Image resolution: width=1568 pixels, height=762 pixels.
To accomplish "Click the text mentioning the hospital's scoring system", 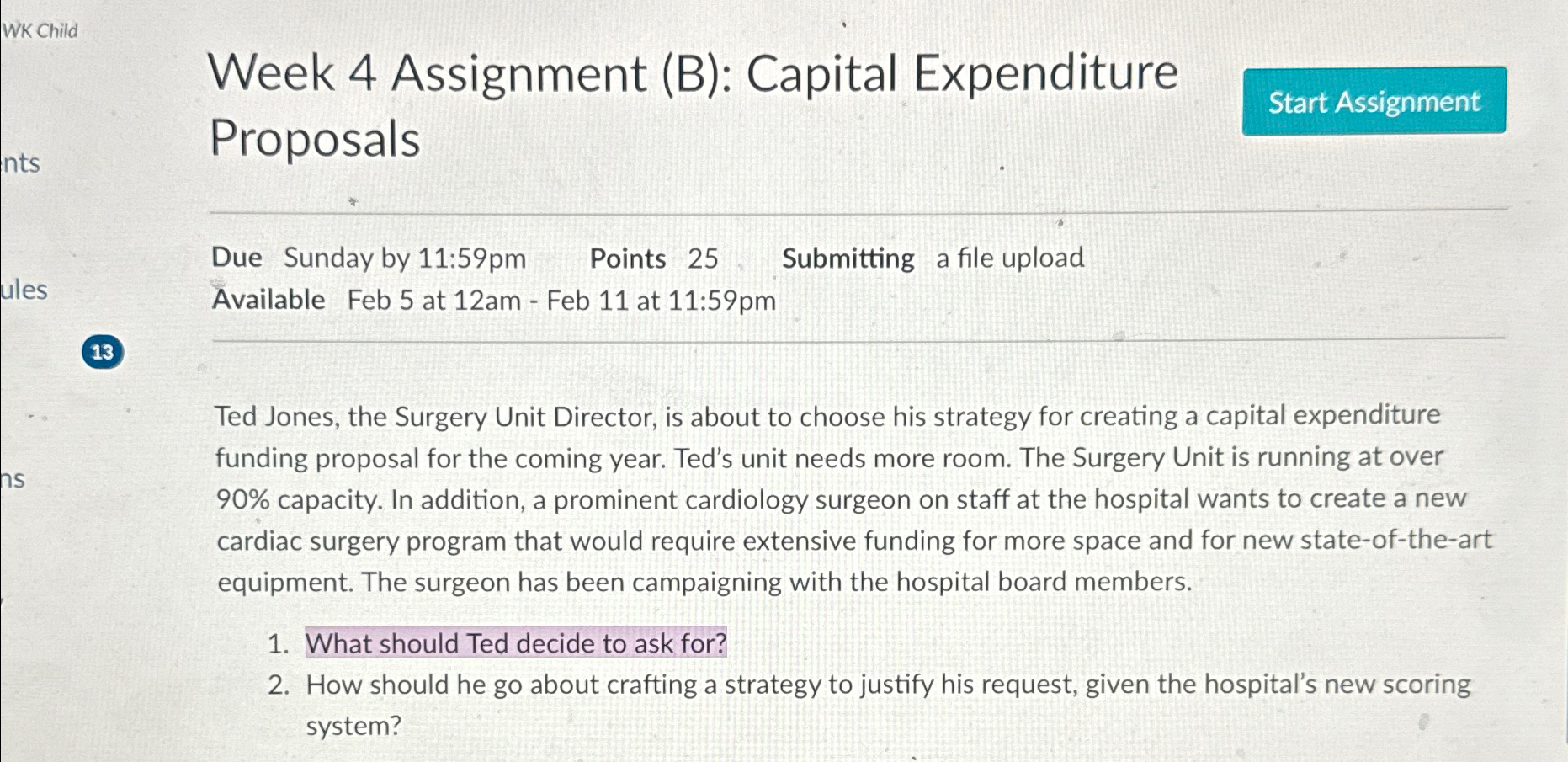I will pyautogui.click(x=1380, y=685).
